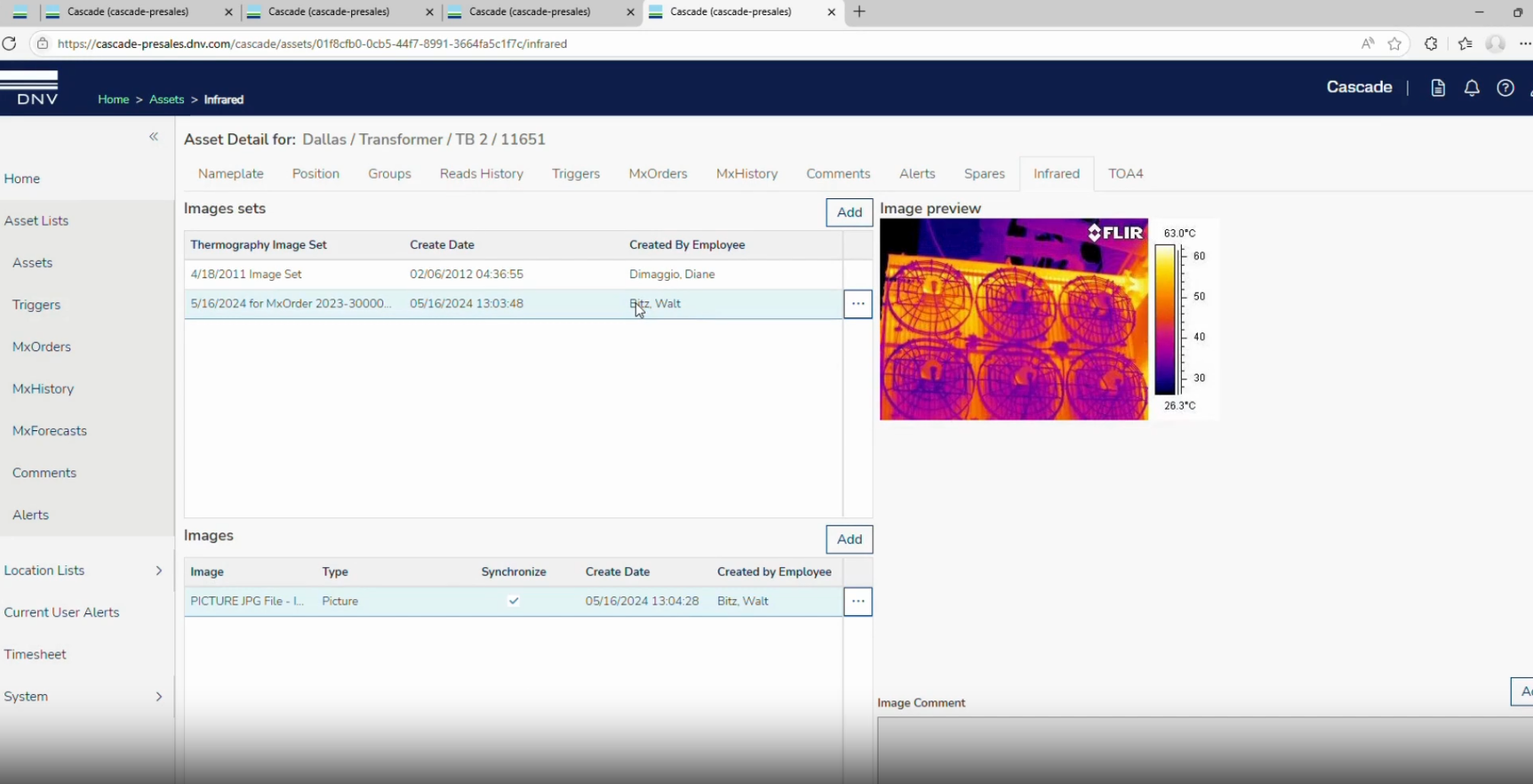The width and height of the screenshot is (1533, 784).
Task: Open Comments in sidebar
Action: [44, 473]
